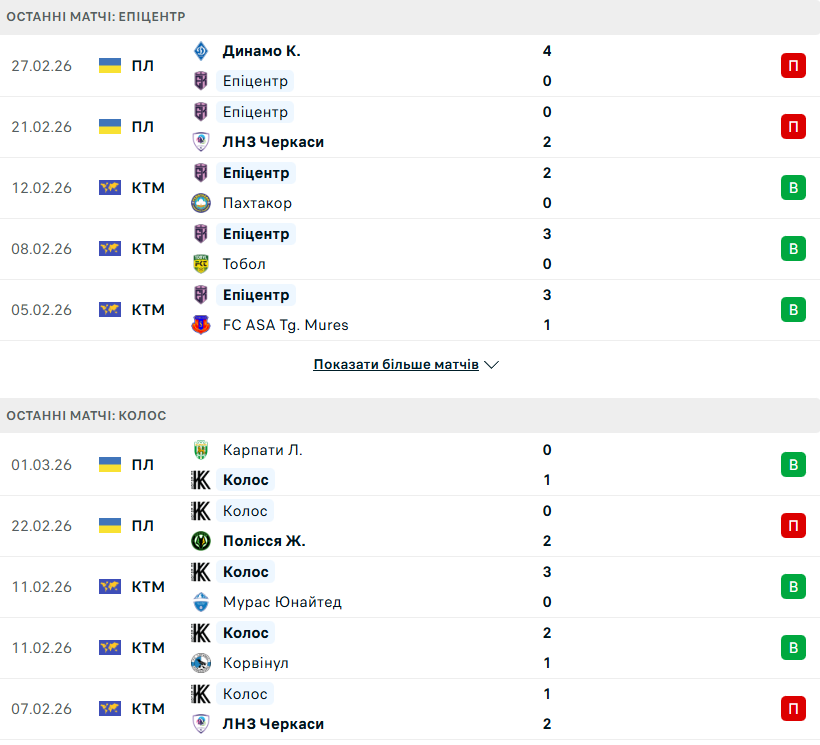Viewport: 820px width, 745px height.
Task: Click the Корвінул team crest icon
Action: (201, 663)
